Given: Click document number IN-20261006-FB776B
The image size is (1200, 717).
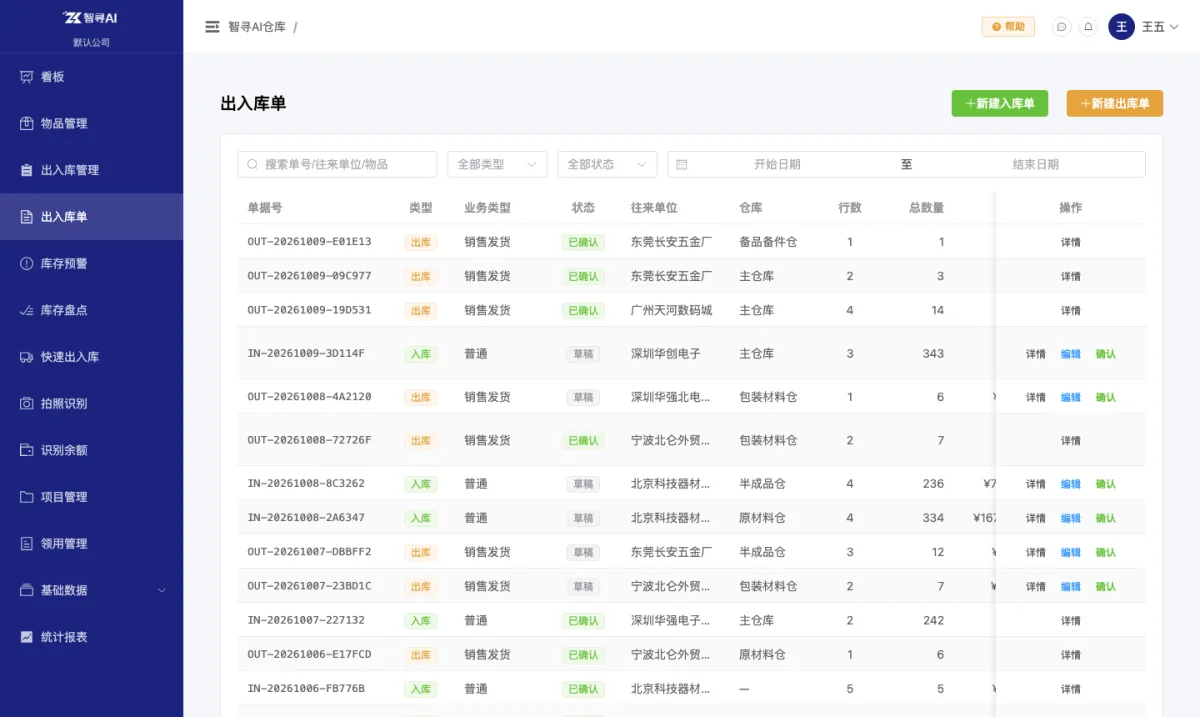Looking at the screenshot, I should 306,689.
